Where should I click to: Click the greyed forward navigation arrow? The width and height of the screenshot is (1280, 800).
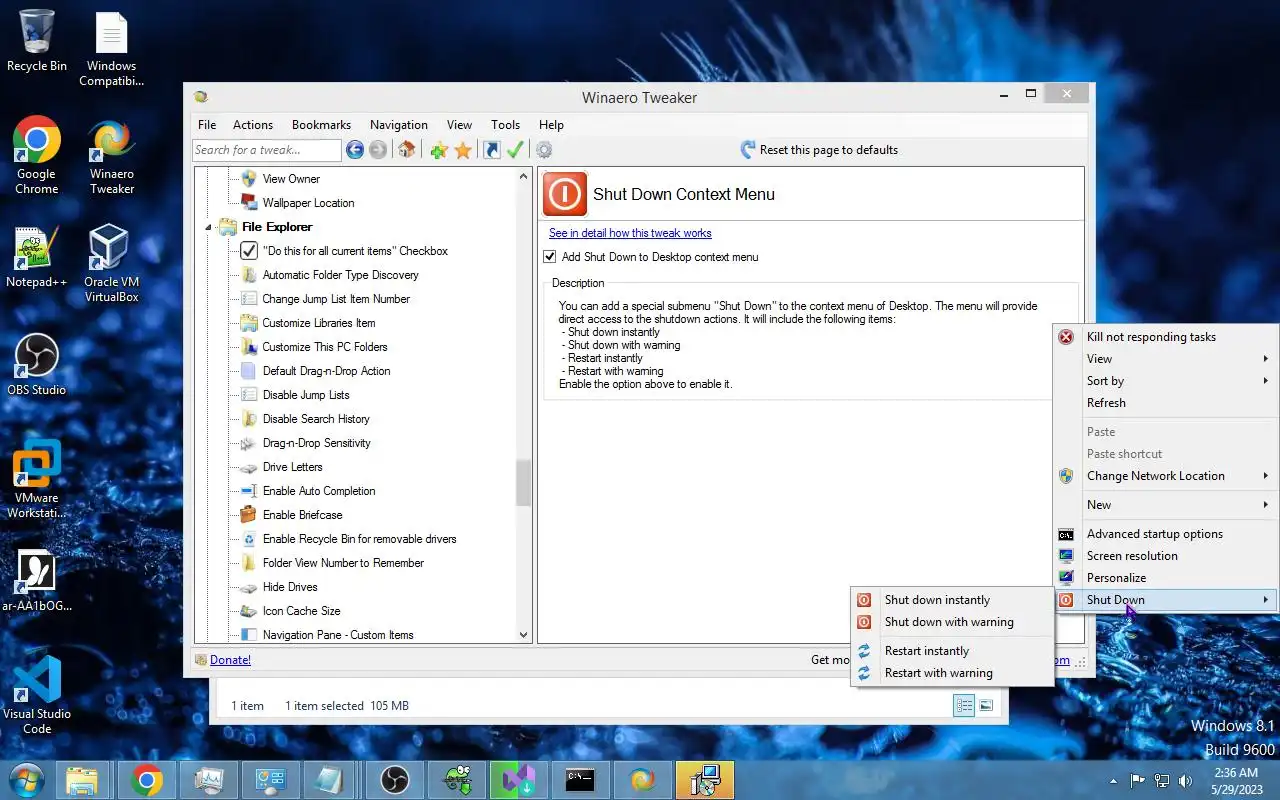tap(378, 150)
